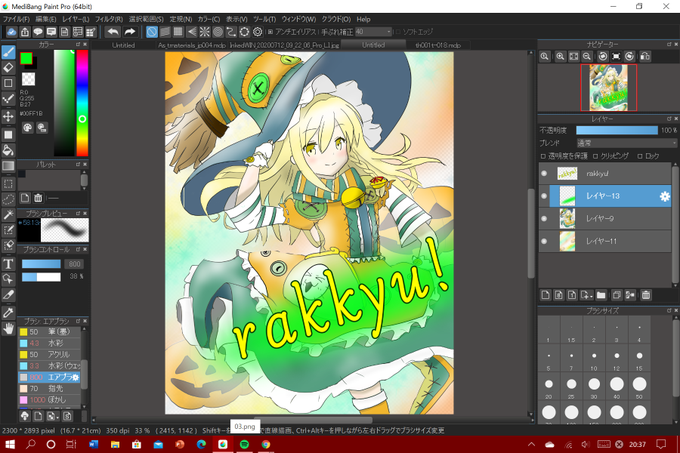This screenshot has height=453, width=680.
Task: Open the 選択範囲(S) menu
Action: [x=146, y=19]
